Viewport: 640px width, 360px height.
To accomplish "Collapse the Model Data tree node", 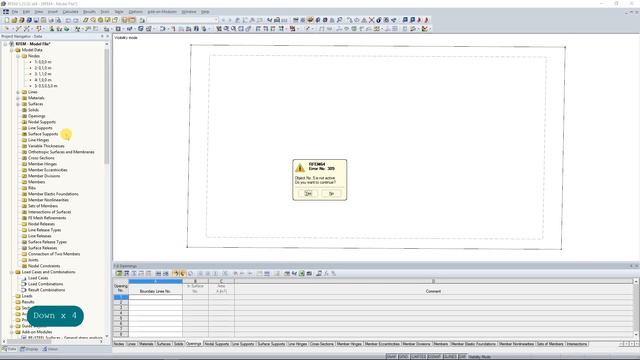I will pos(12,50).
